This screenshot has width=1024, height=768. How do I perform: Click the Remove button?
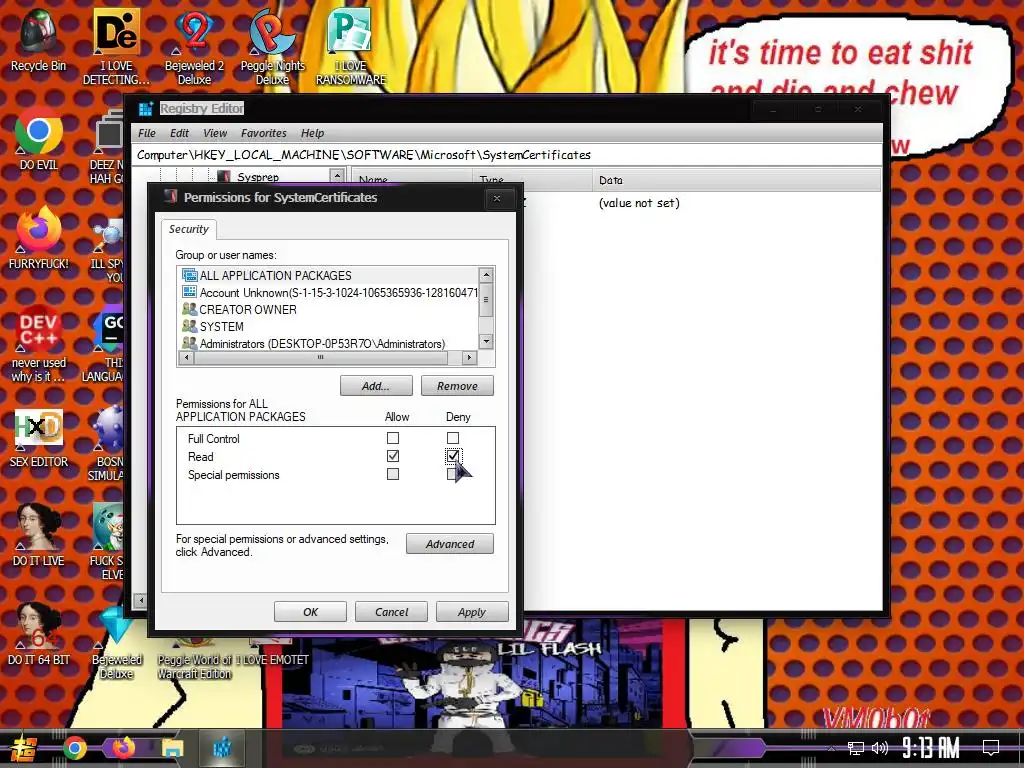coord(457,386)
